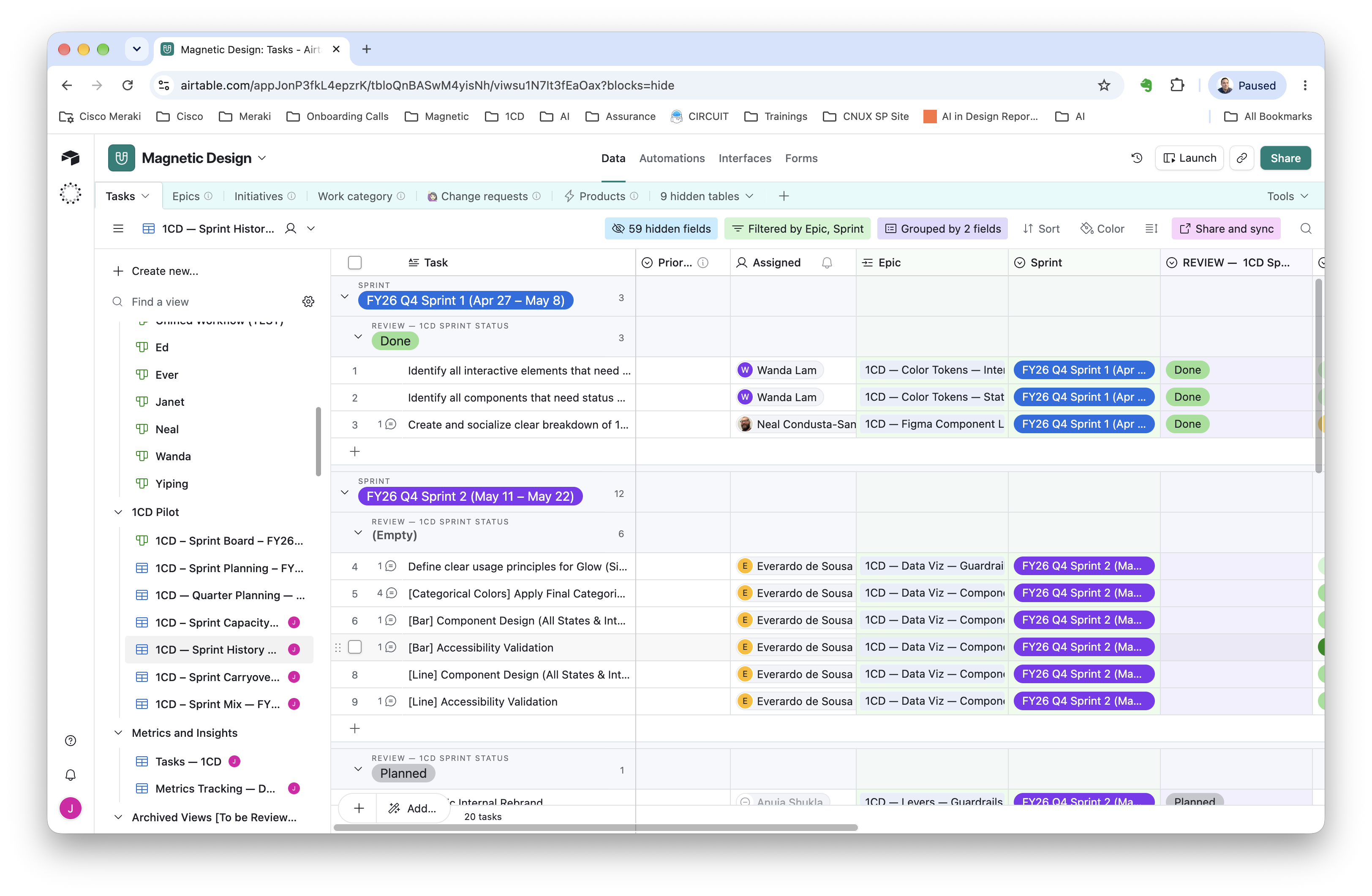1372x896 pixels.
Task: Bookmark this page star icon
Action: pos(1103,85)
